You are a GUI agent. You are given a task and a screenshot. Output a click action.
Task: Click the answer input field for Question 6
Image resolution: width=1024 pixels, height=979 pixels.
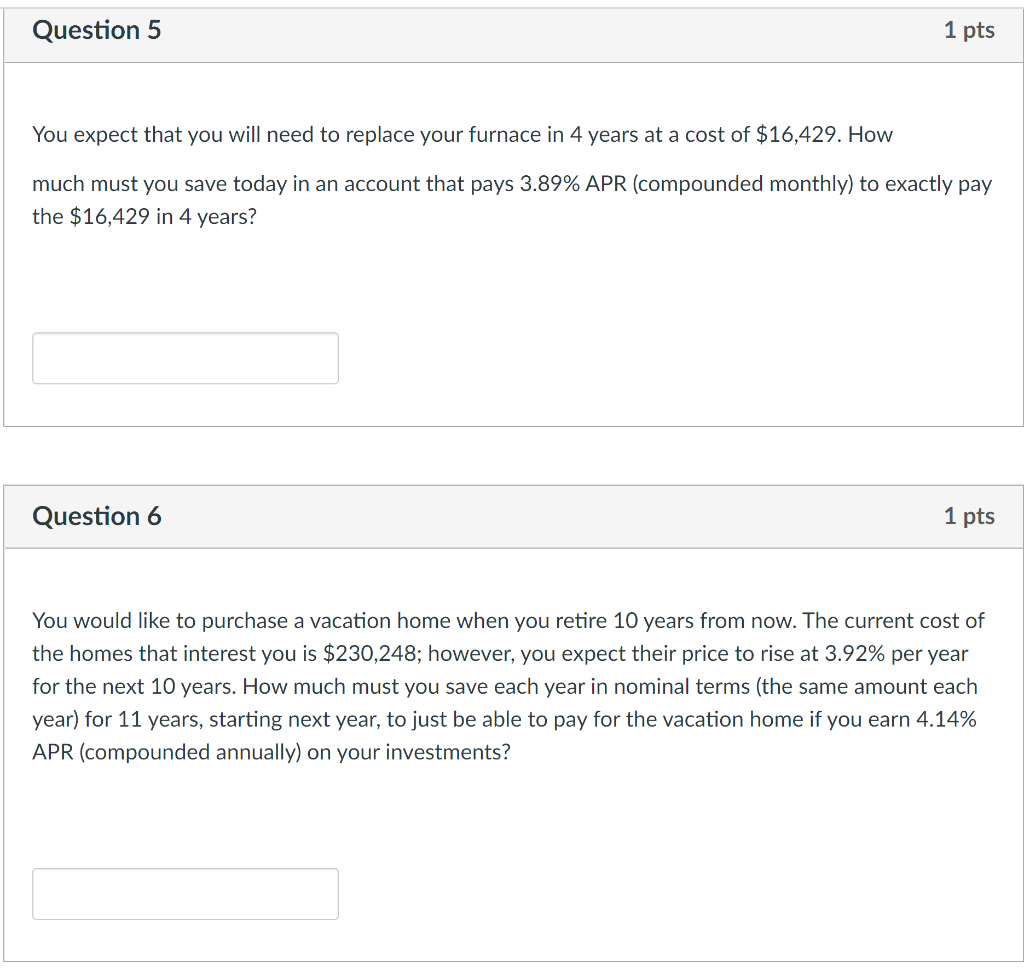pos(185,893)
